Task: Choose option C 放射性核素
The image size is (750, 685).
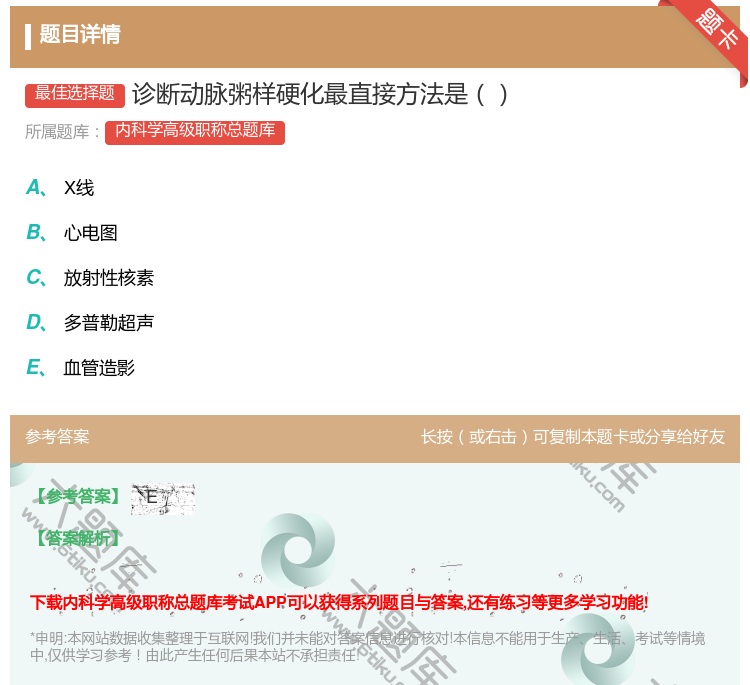Action: [90, 278]
